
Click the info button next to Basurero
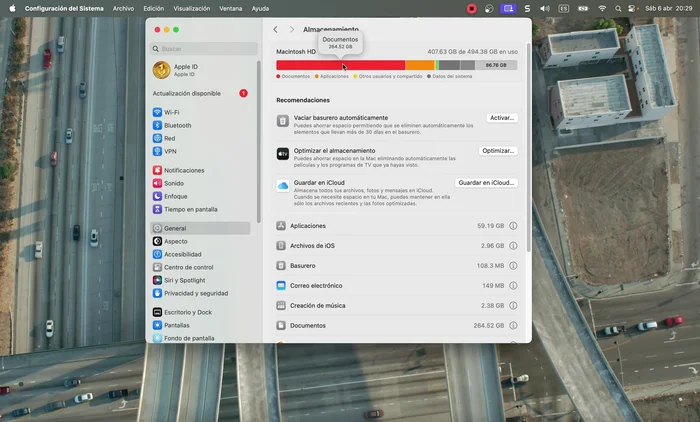tap(513, 266)
